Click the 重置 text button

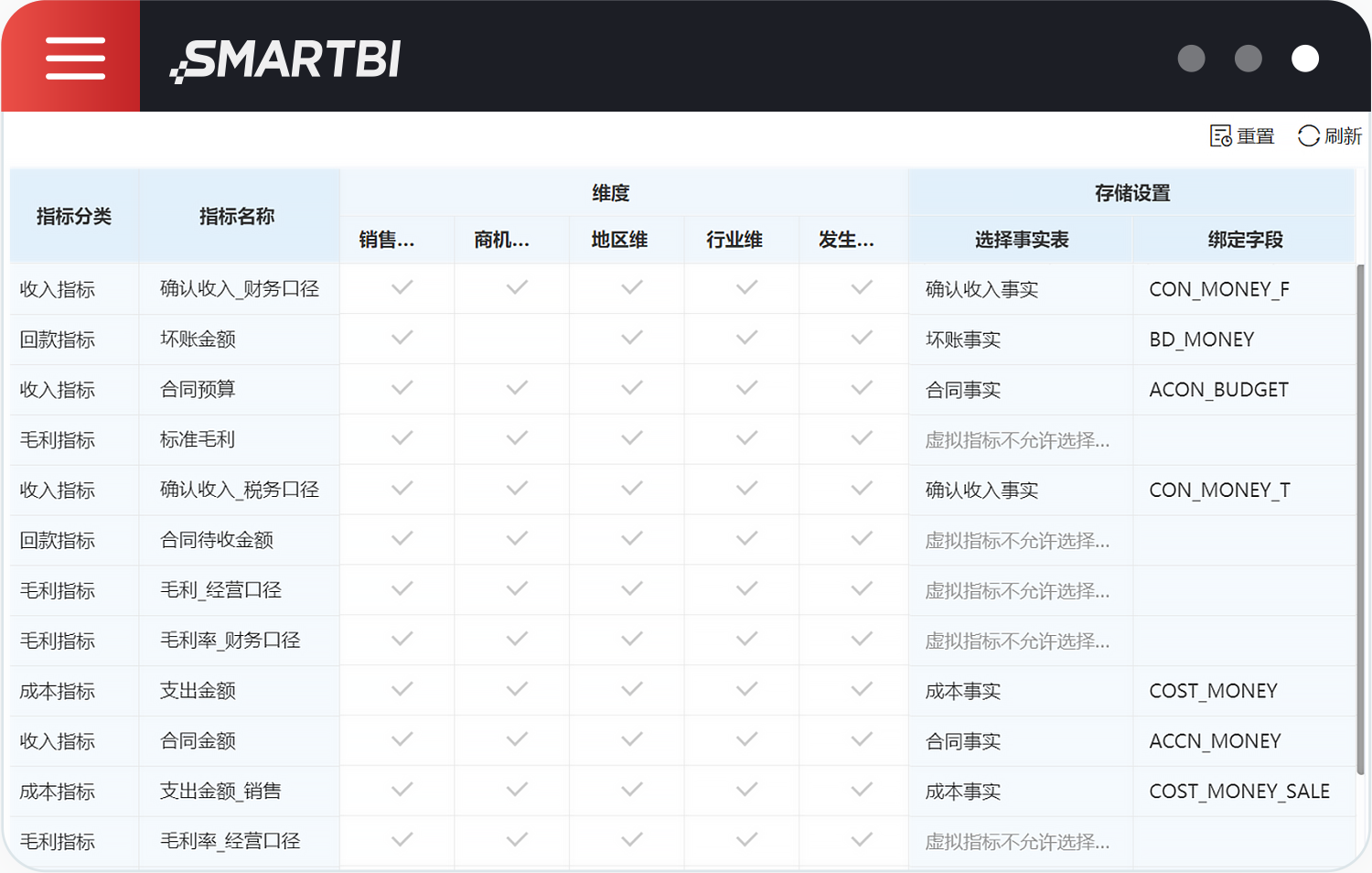coord(1255,136)
